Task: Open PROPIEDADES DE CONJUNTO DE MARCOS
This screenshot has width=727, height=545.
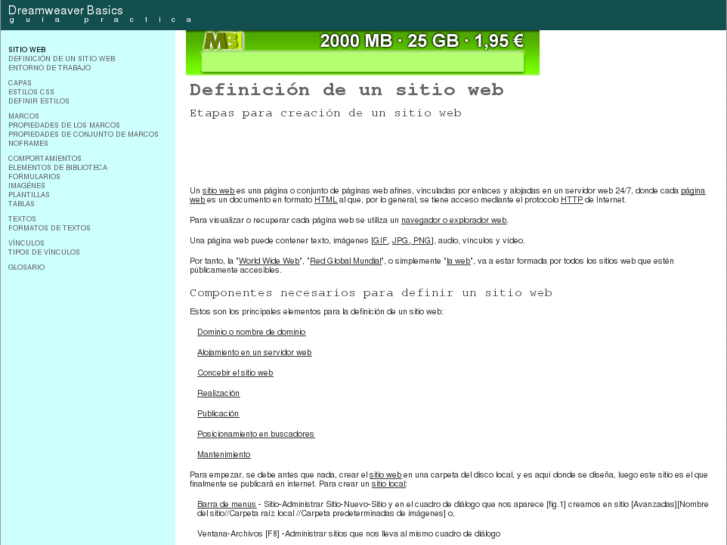Action: tap(83, 134)
